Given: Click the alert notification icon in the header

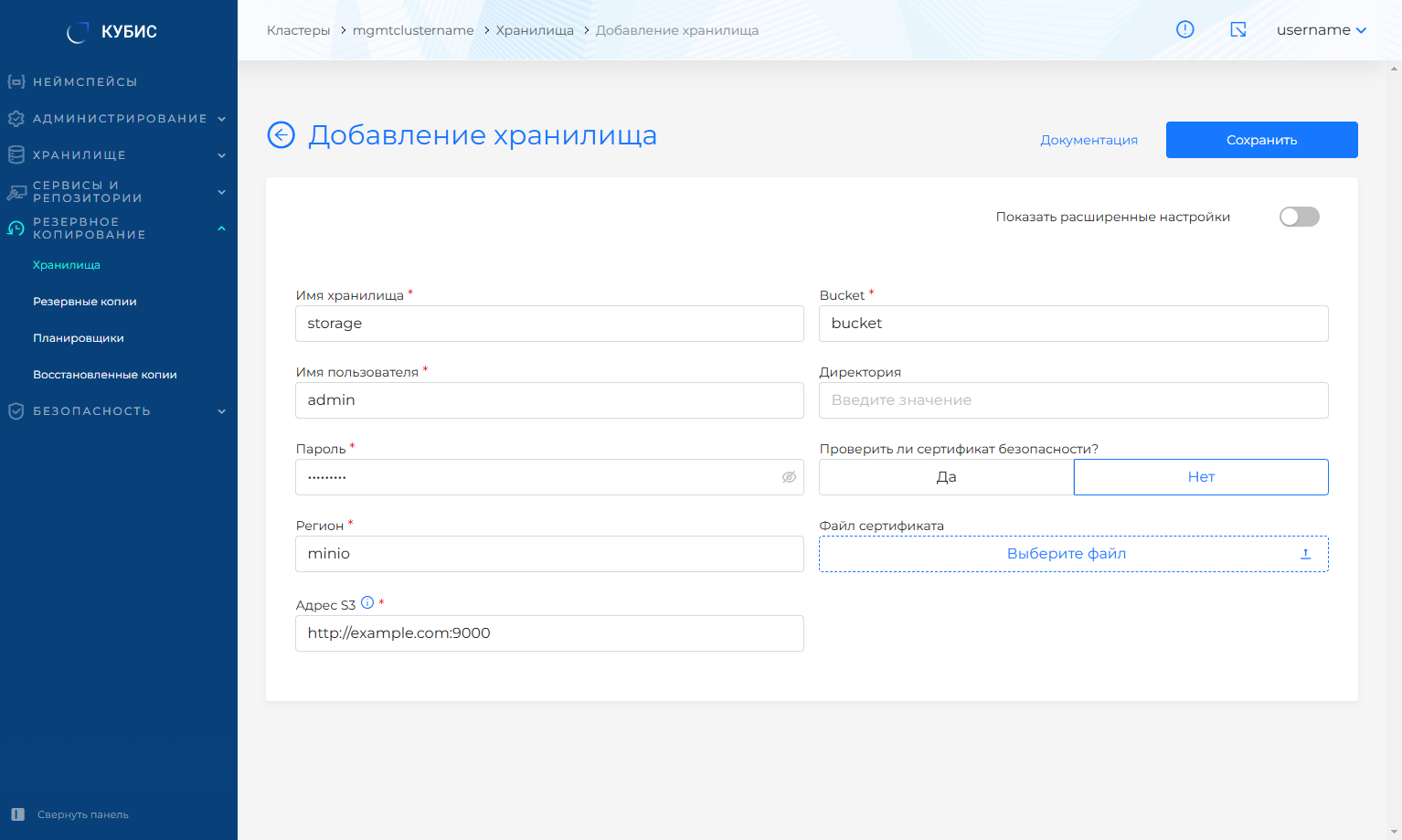Looking at the screenshot, I should pos(1184,29).
